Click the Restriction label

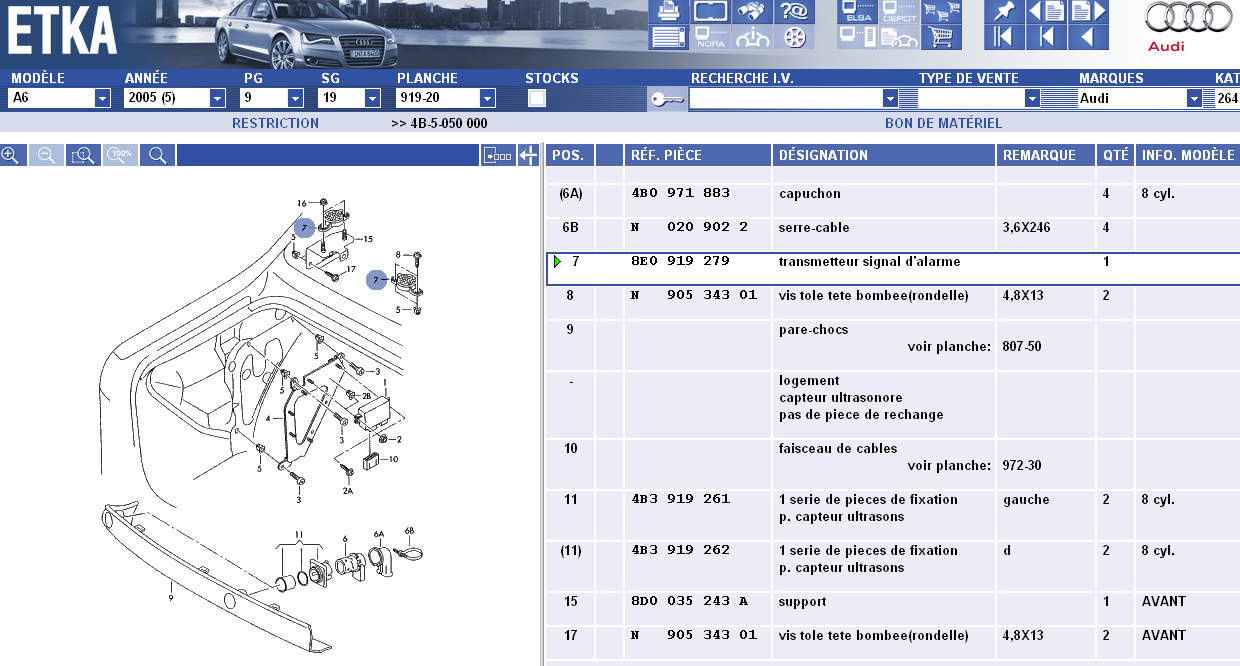click(275, 123)
